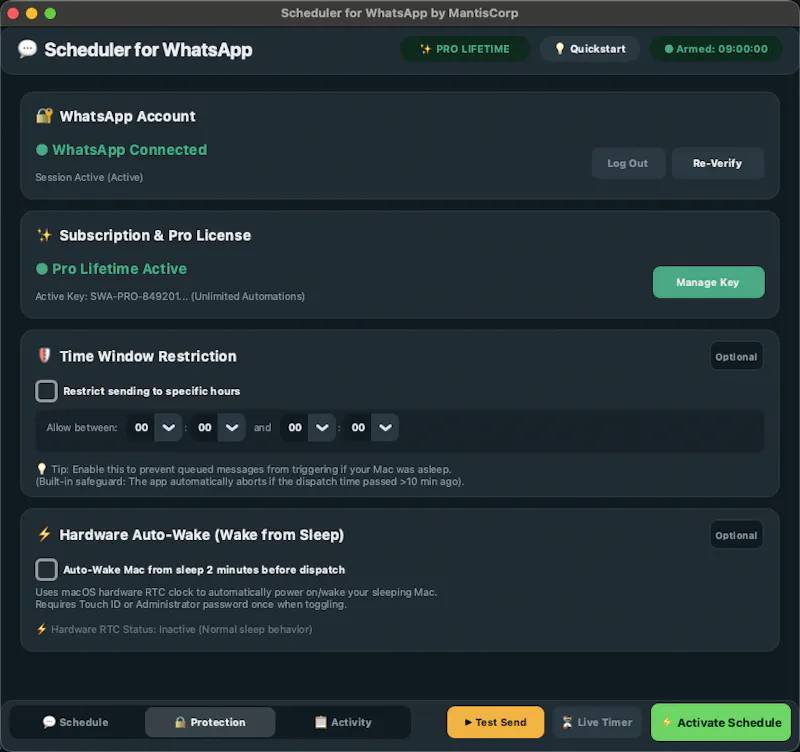This screenshot has height=752, width=800.
Task: Click the PRO LIFETIME badge
Action: (x=465, y=49)
